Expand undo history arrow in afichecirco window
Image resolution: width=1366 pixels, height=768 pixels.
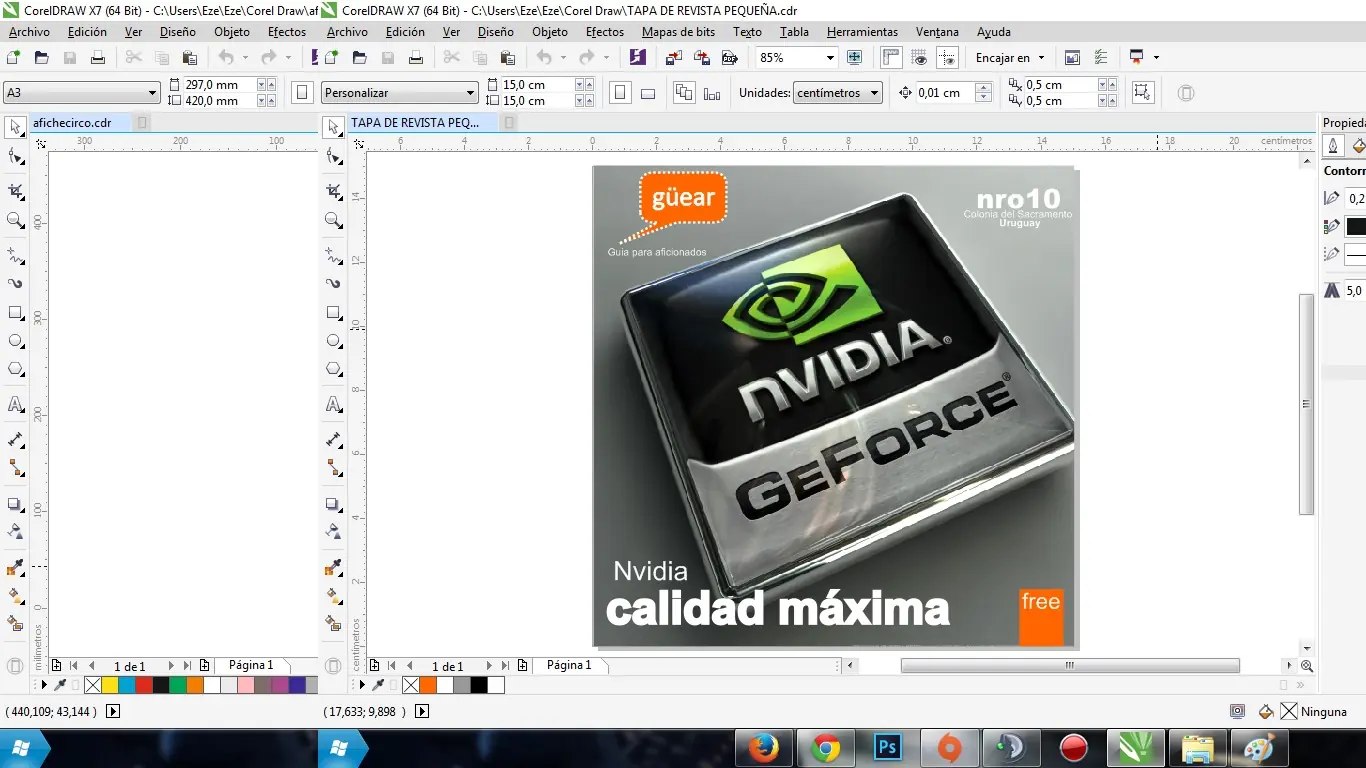[x=245, y=58]
